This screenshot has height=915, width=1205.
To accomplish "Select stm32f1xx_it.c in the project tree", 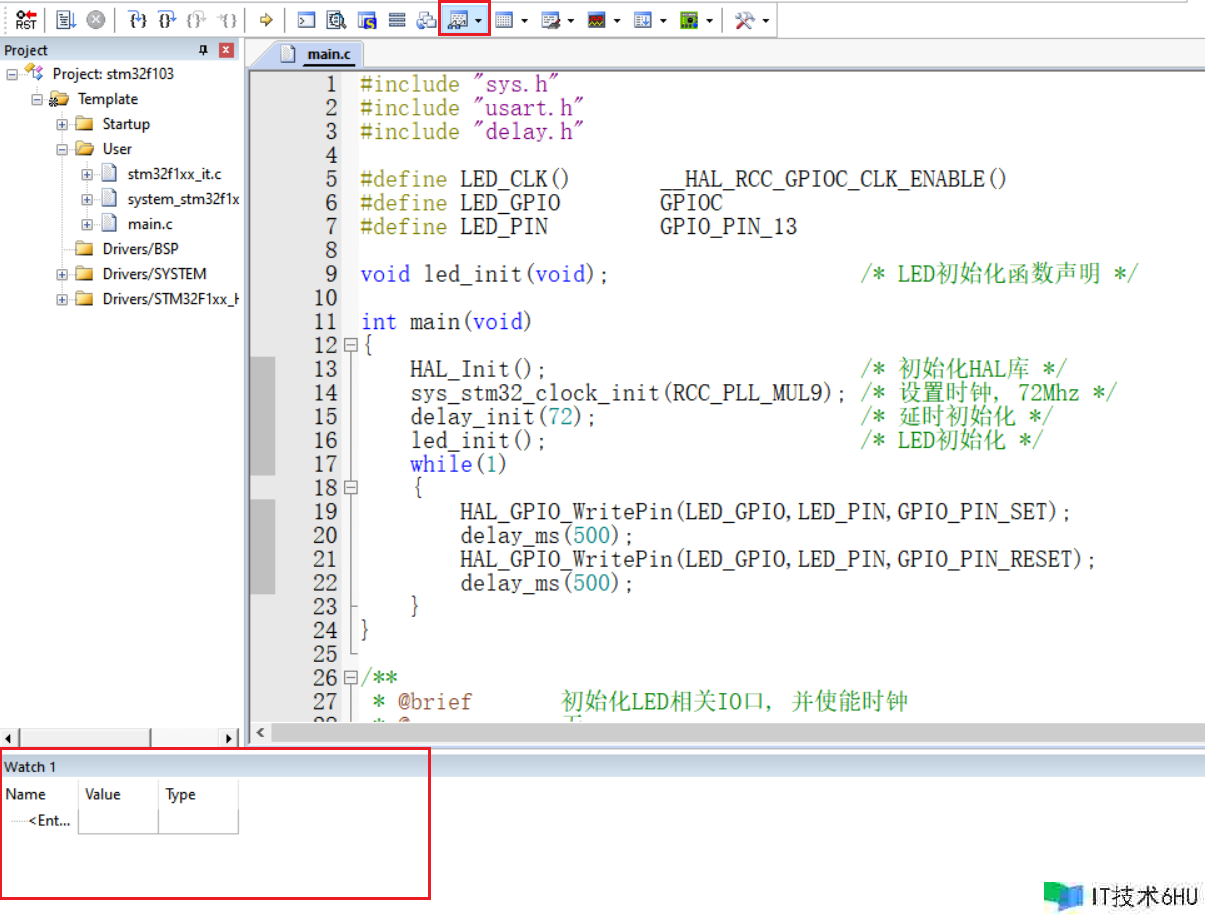I will click(174, 174).
